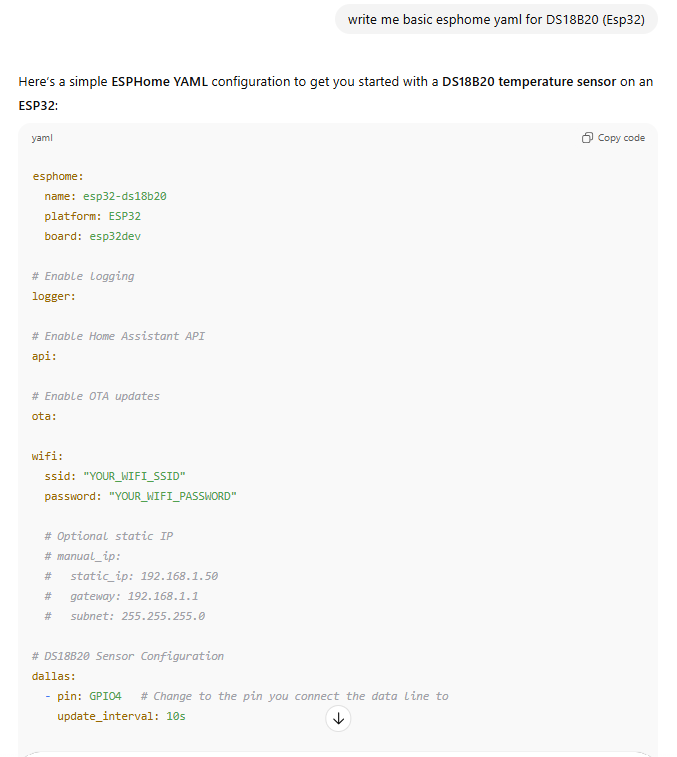Click the commented subnet 255.255.255.0 line

click(x=125, y=616)
